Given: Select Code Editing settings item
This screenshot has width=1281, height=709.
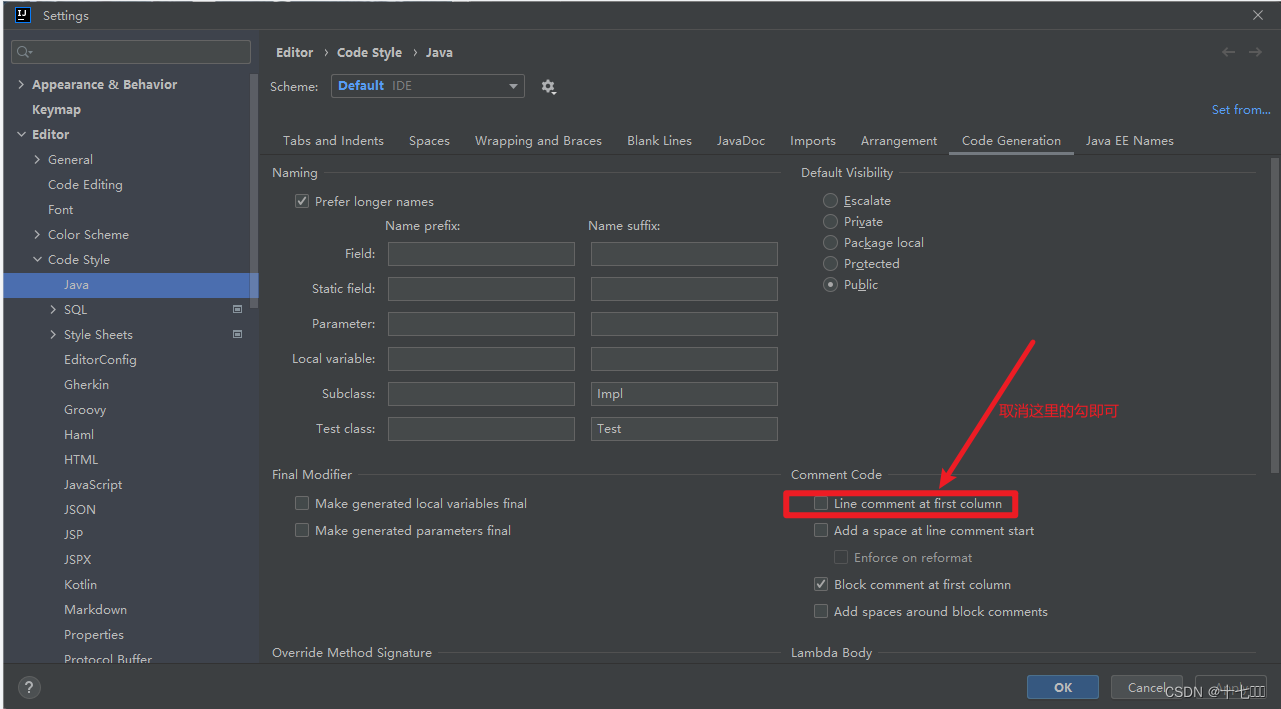Looking at the screenshot, I should [x=85, y=184].
